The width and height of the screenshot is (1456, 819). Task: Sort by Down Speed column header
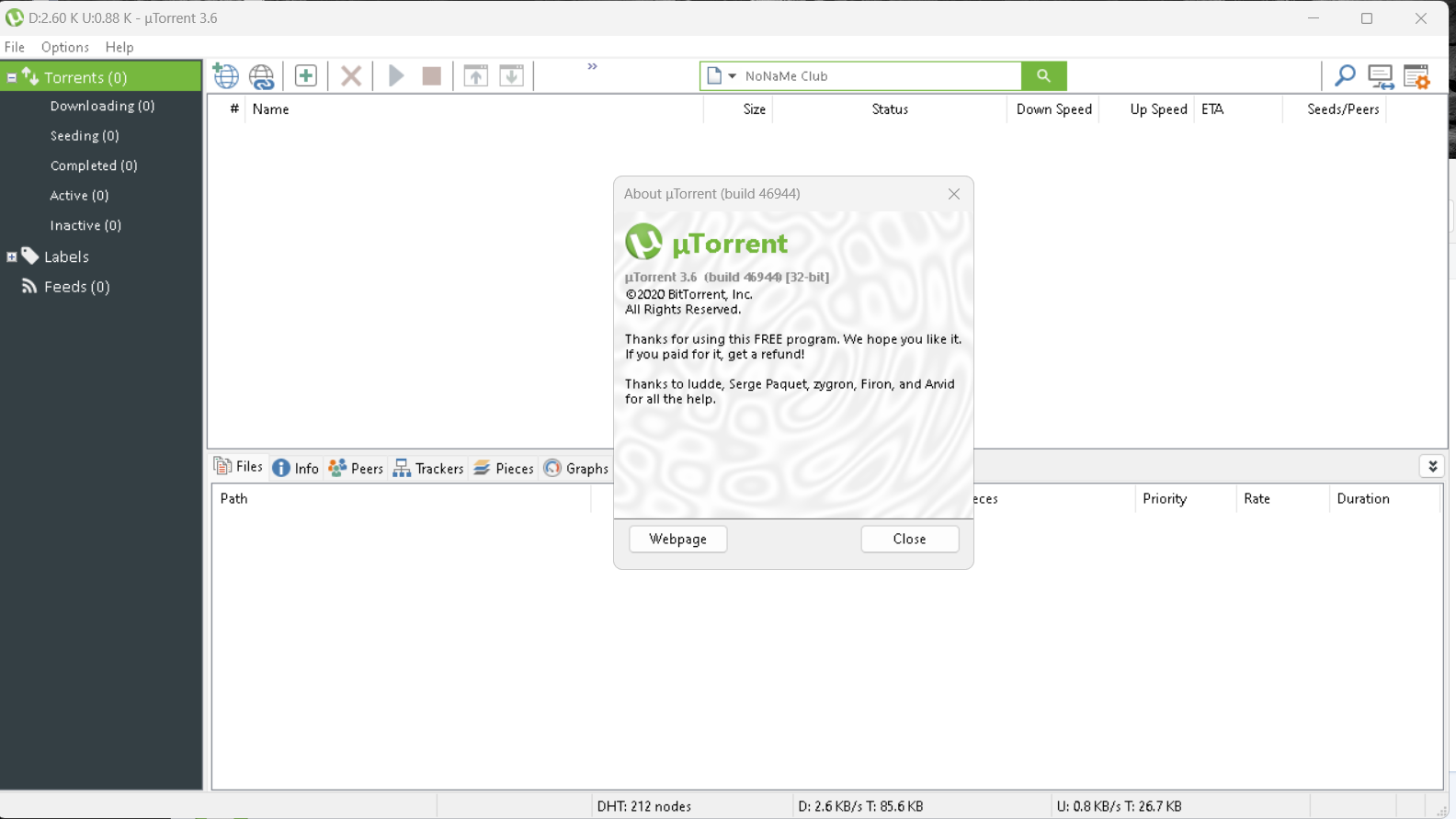click(1053, 109)
